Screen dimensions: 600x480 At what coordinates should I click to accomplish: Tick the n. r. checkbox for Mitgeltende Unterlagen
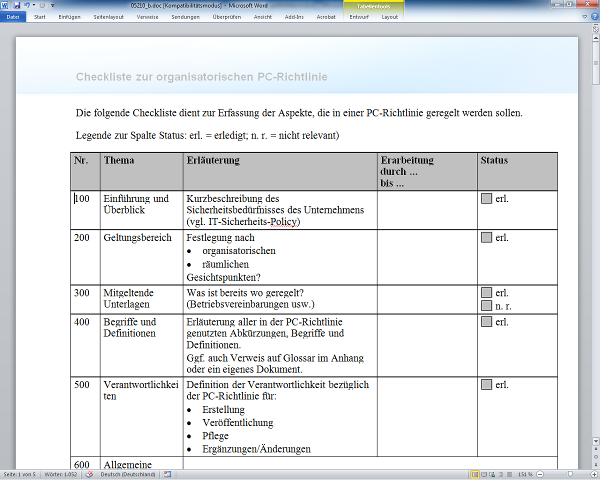click(x=486, y=305)
